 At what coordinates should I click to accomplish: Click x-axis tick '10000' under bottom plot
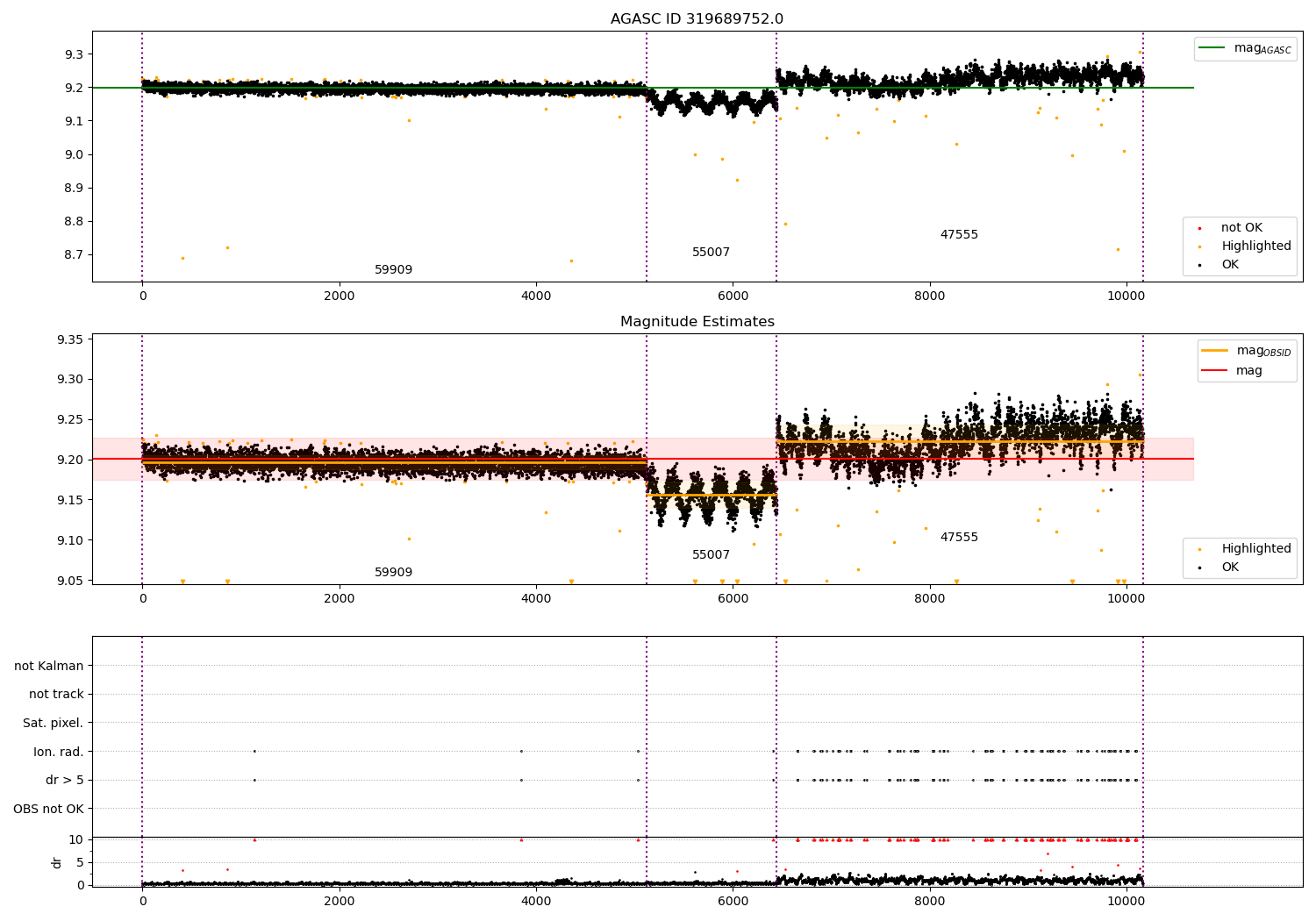(x=1126, y=902)
